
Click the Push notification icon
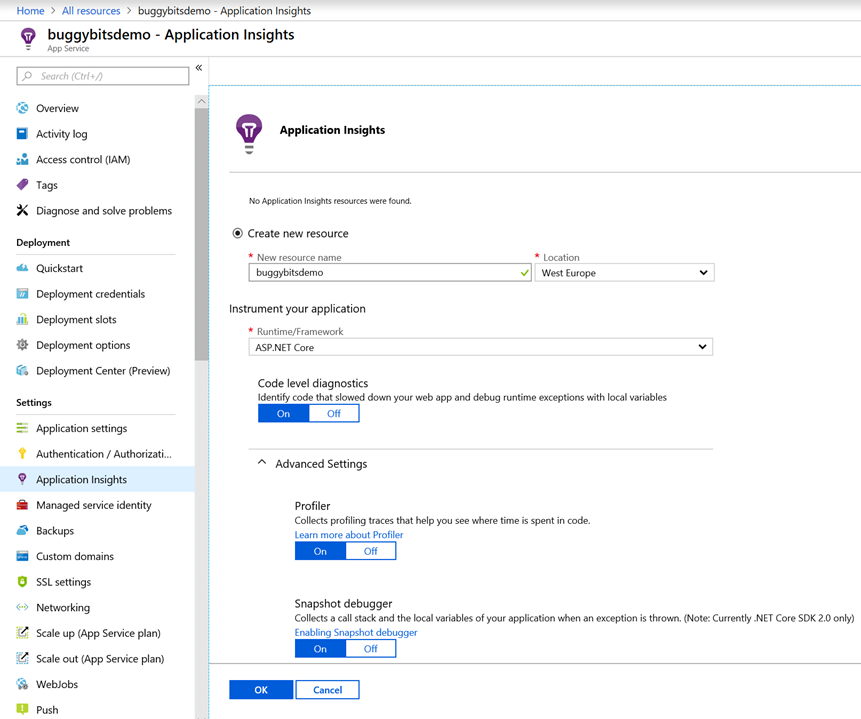click(22, 709)
